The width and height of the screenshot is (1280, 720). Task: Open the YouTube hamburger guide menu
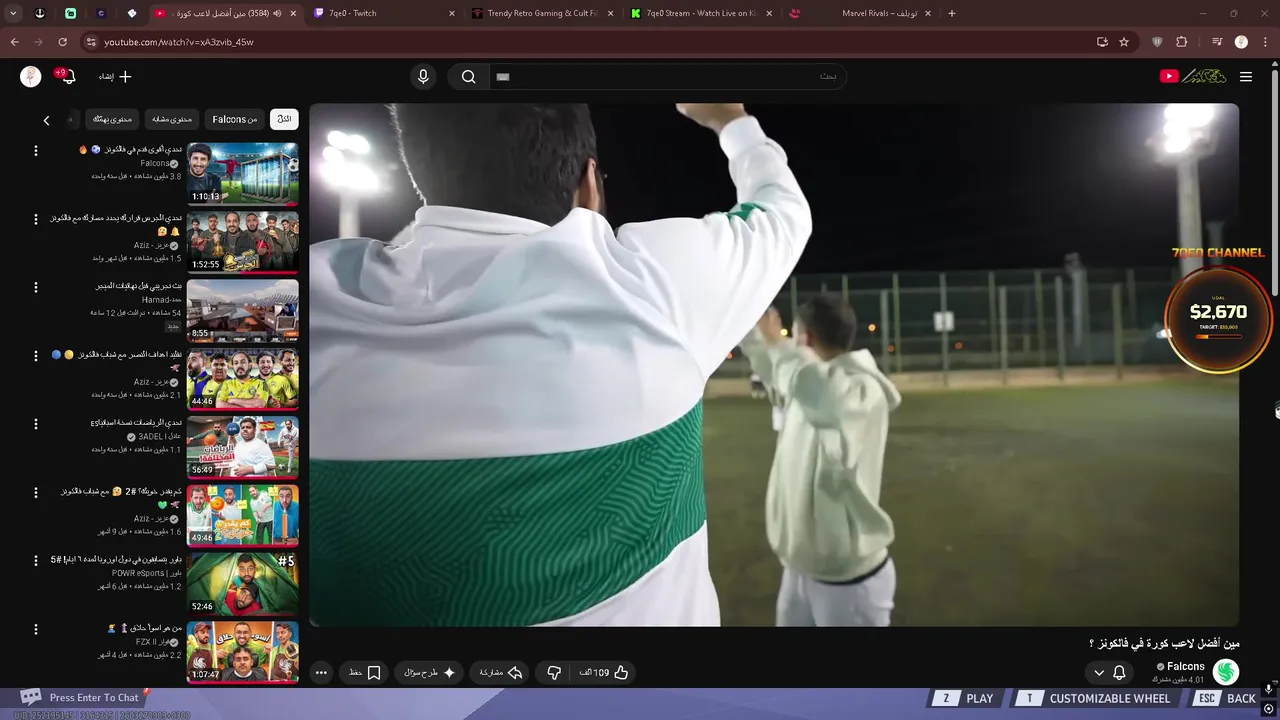pyautogui.click(x=1246, y=77)
